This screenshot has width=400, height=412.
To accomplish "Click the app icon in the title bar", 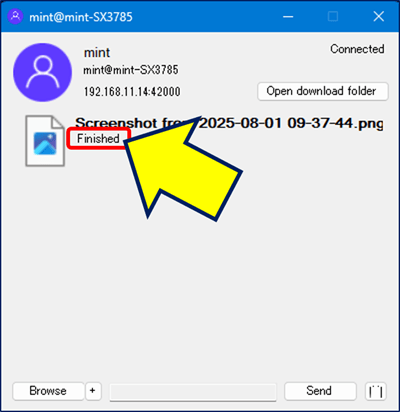I will 15,16.
